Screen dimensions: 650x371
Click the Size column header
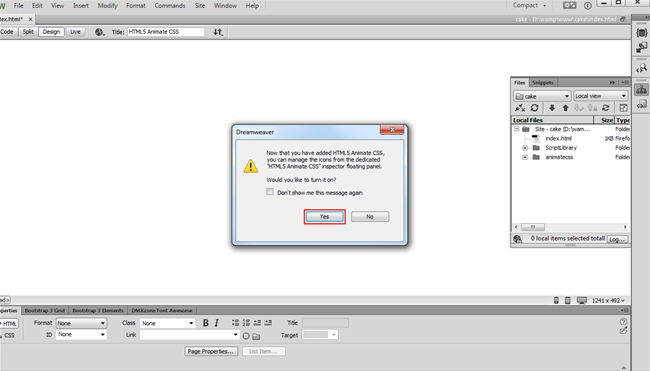[x=604, y=120]
